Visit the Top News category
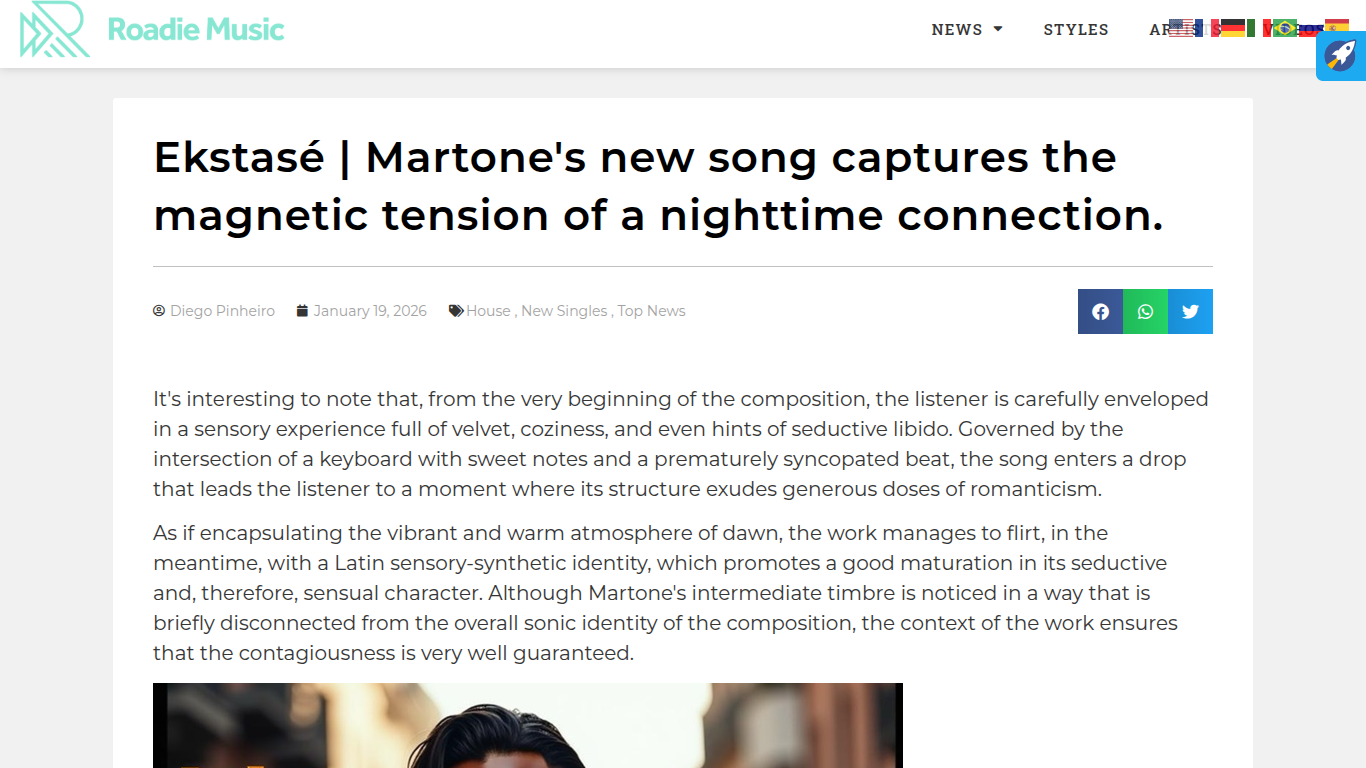 coord(651,311)
